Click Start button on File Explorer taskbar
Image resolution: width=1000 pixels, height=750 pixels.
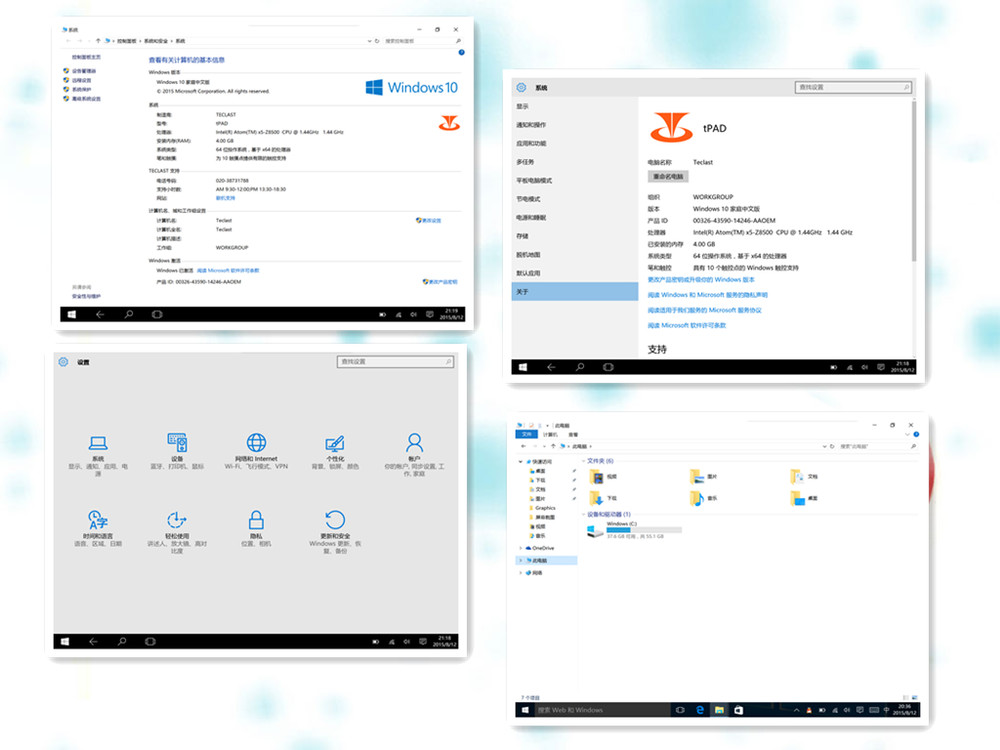click(525, 710)
